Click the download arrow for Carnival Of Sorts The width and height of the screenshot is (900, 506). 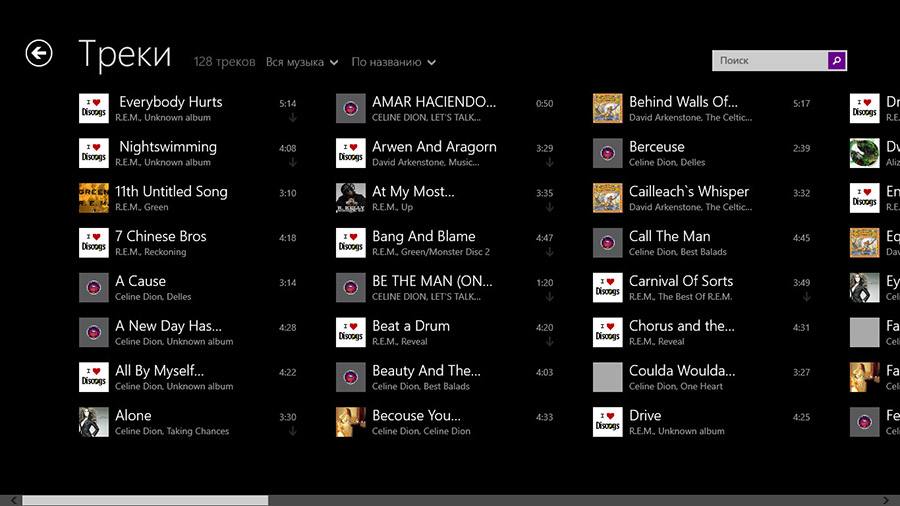point(806,297)
